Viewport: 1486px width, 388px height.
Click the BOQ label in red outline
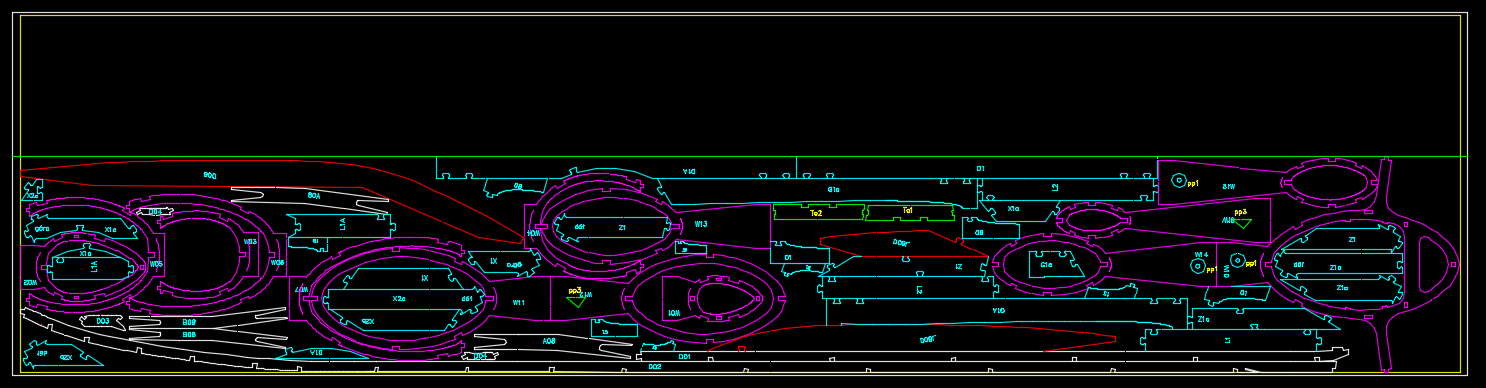[x=210, y=175]
